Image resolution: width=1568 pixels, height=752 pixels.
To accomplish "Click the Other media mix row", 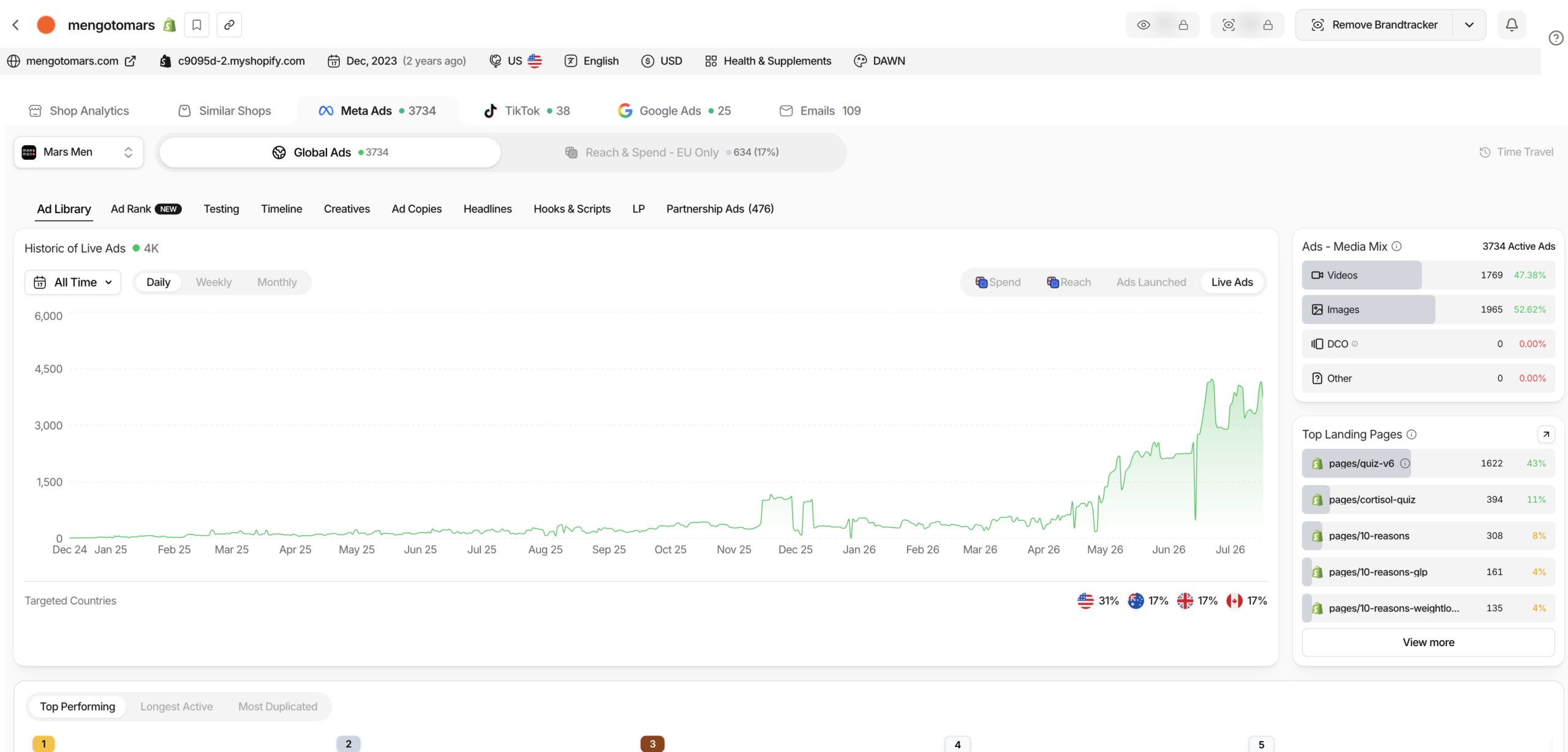I will tap(1428, 378).
